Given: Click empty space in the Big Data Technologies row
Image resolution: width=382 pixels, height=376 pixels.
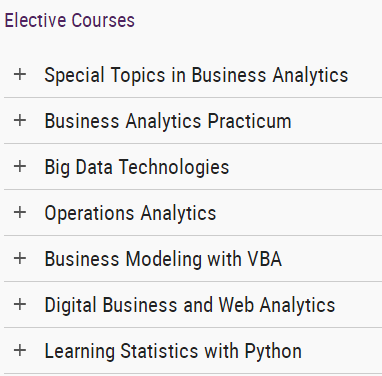Looking at the screenshot, I should point(305,167).
